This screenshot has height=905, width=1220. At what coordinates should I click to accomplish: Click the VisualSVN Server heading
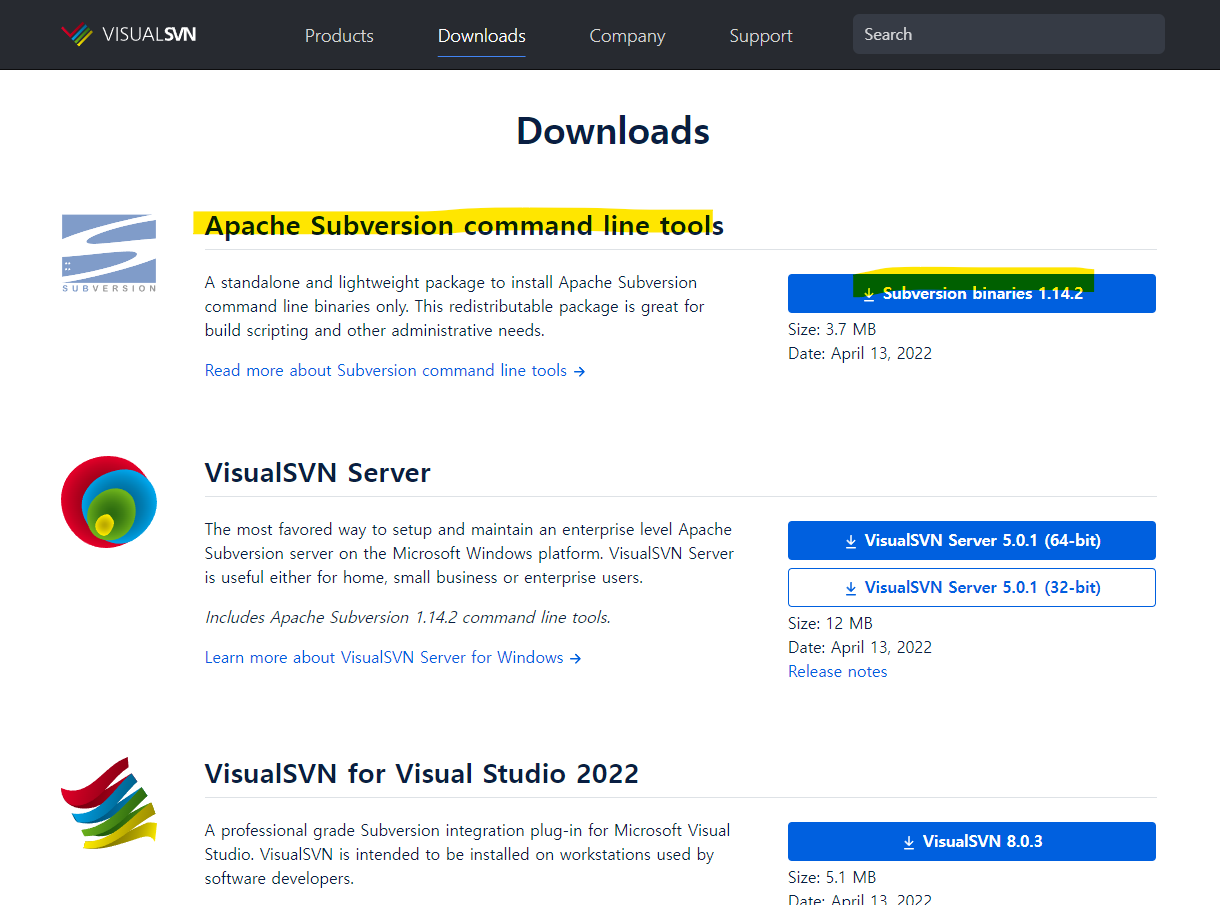point(318,472)
